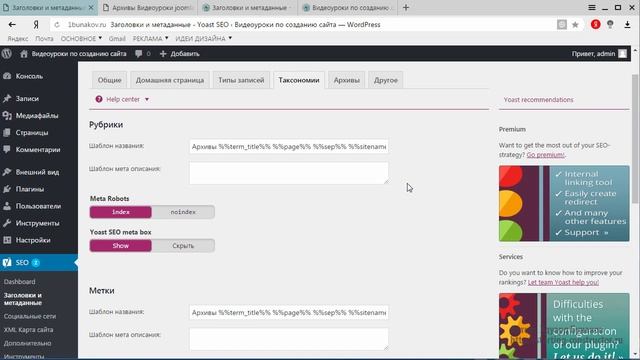Open Yoast recommendations heading link
This screenshot has height=360, width=640.
pos(538,100)
